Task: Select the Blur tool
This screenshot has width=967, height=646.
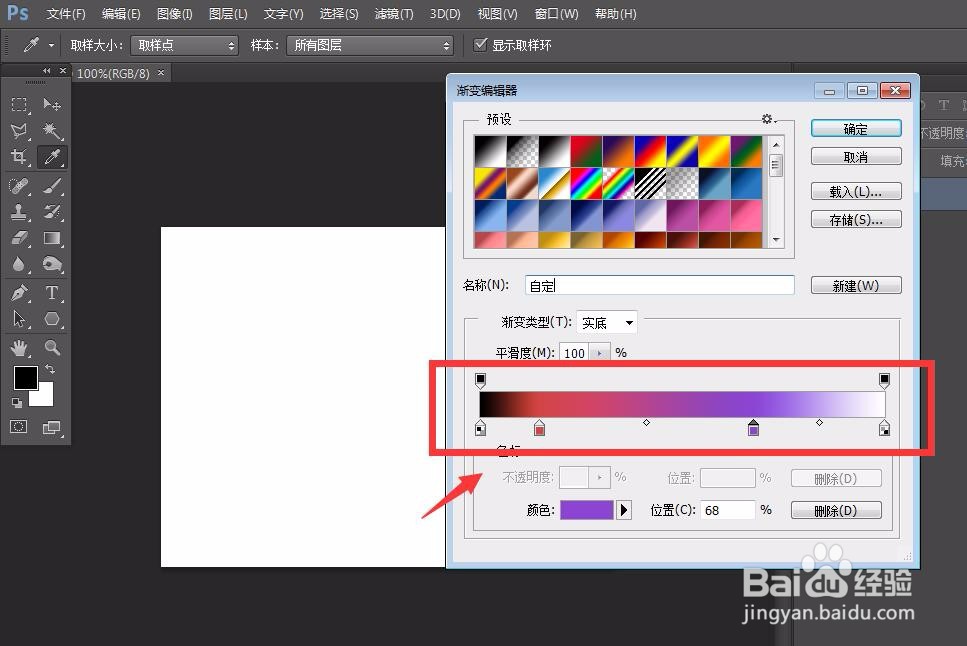Action: 19,264
